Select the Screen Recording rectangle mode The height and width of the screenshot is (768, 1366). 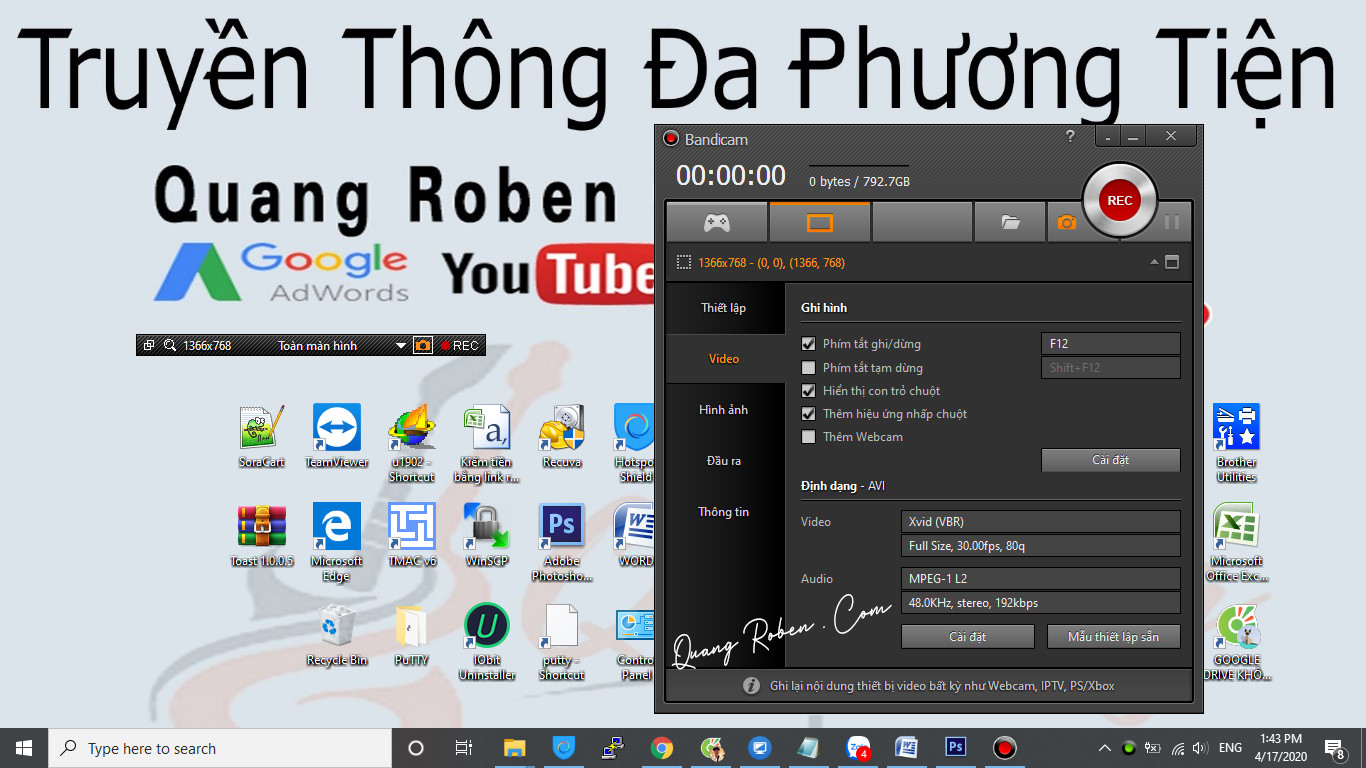(x=819, y=222)
